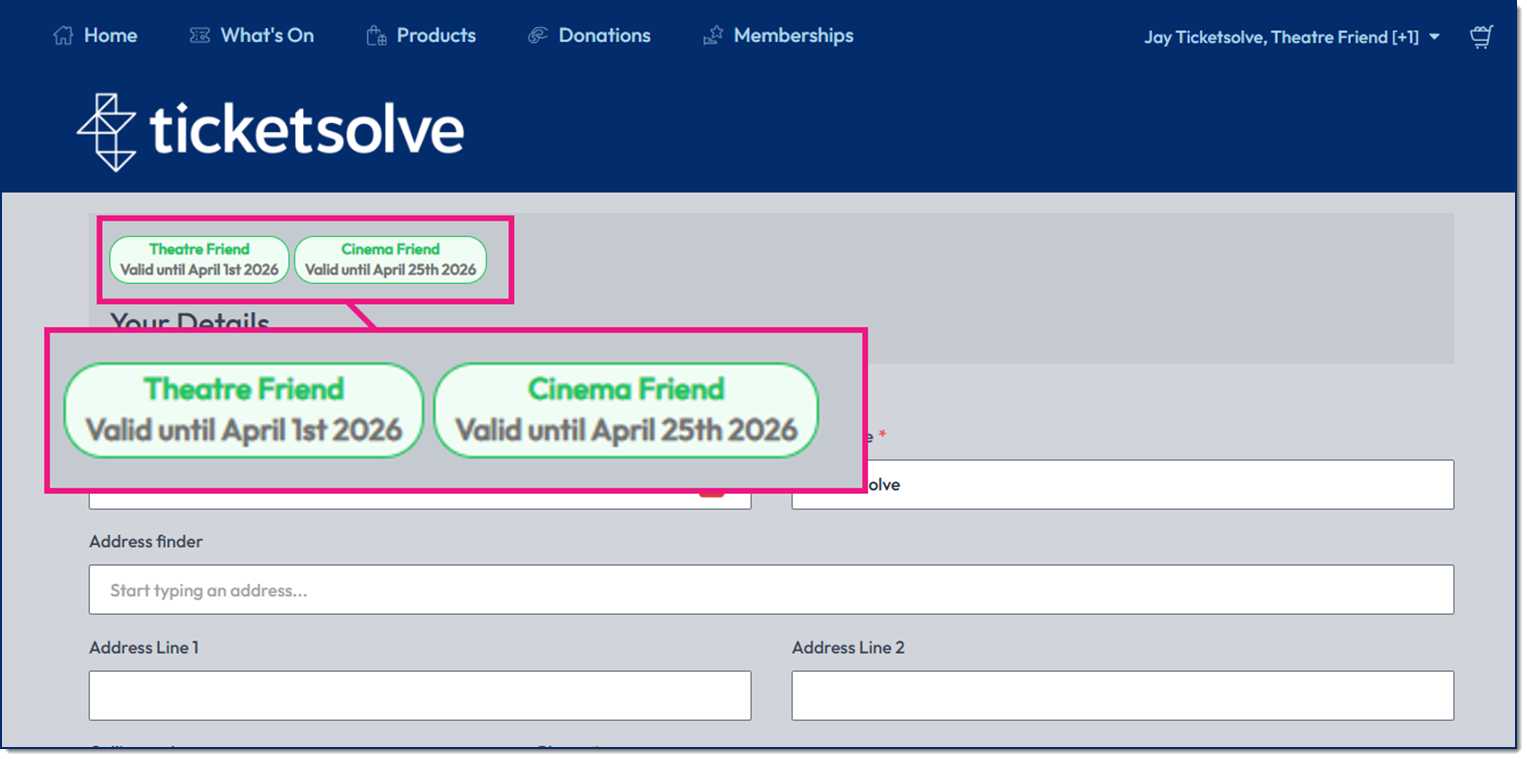Click the What's On ticket icon
Viewport: 1527px width, 759px height.
coord(200,36)
